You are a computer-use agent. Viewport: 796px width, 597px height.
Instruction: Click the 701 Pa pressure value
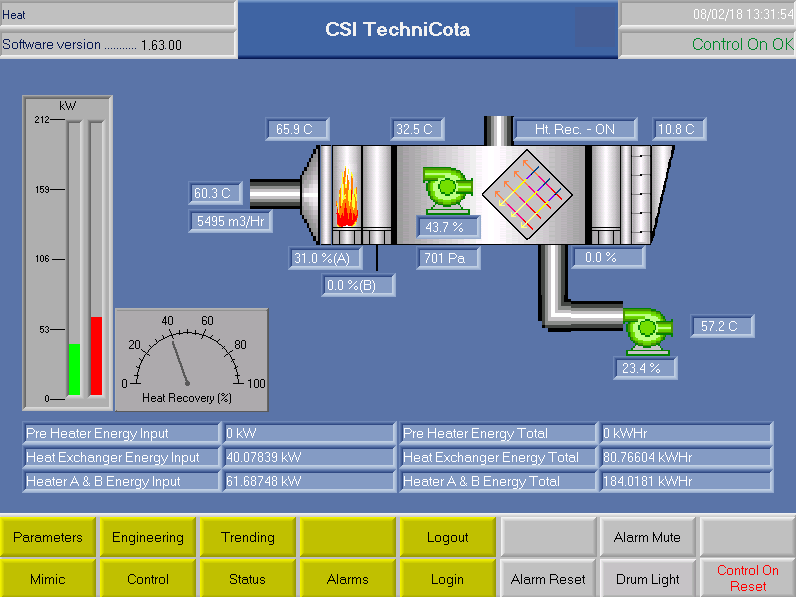point(448,258)
